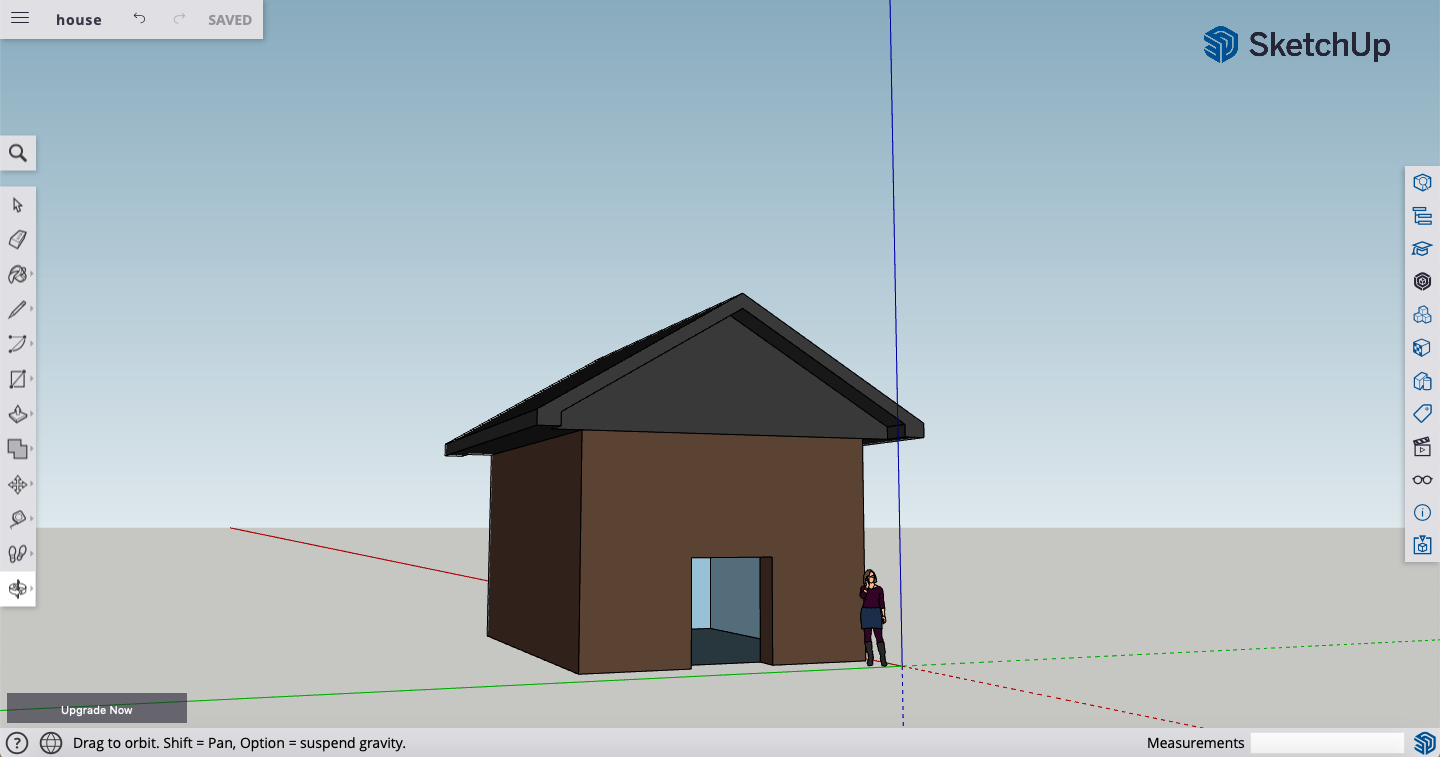Select the Push/Pull tool

pyautogui.click(x=15, y=414)
